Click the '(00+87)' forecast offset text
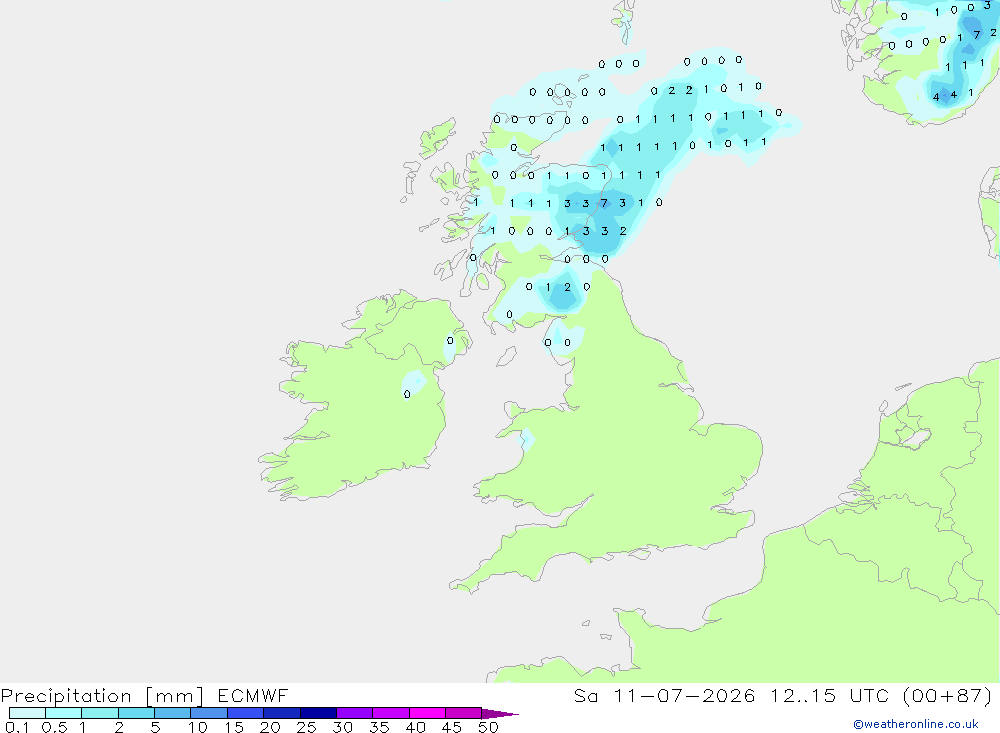 pyautogui.click(x=948, y=695)
